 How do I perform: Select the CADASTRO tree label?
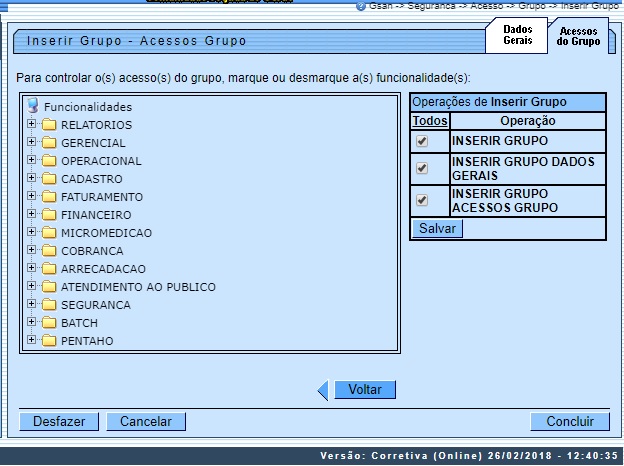[x=92, y=179]
